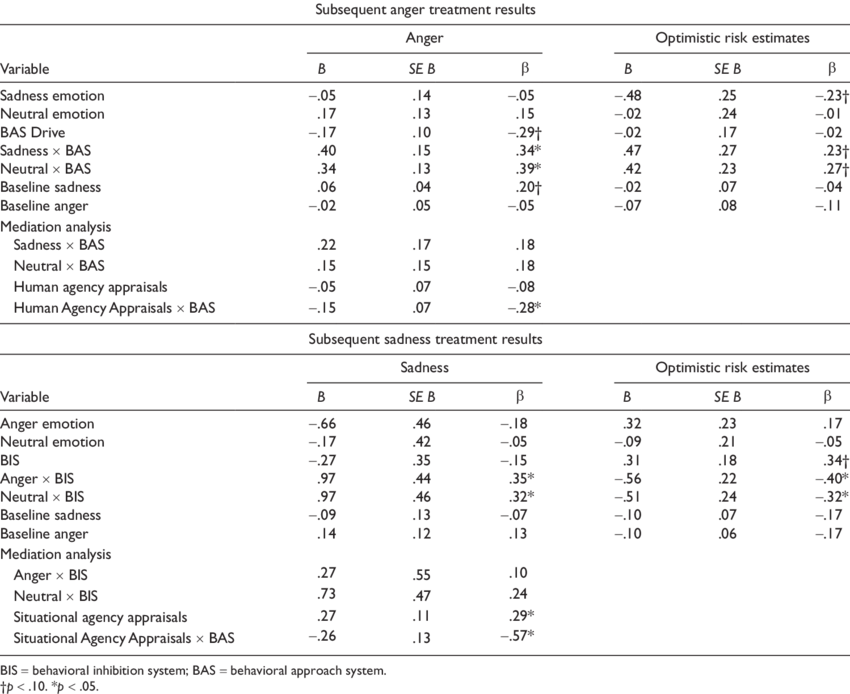Select 'Optimistic risk estimates' header in the sadness table

click(732, 368)
